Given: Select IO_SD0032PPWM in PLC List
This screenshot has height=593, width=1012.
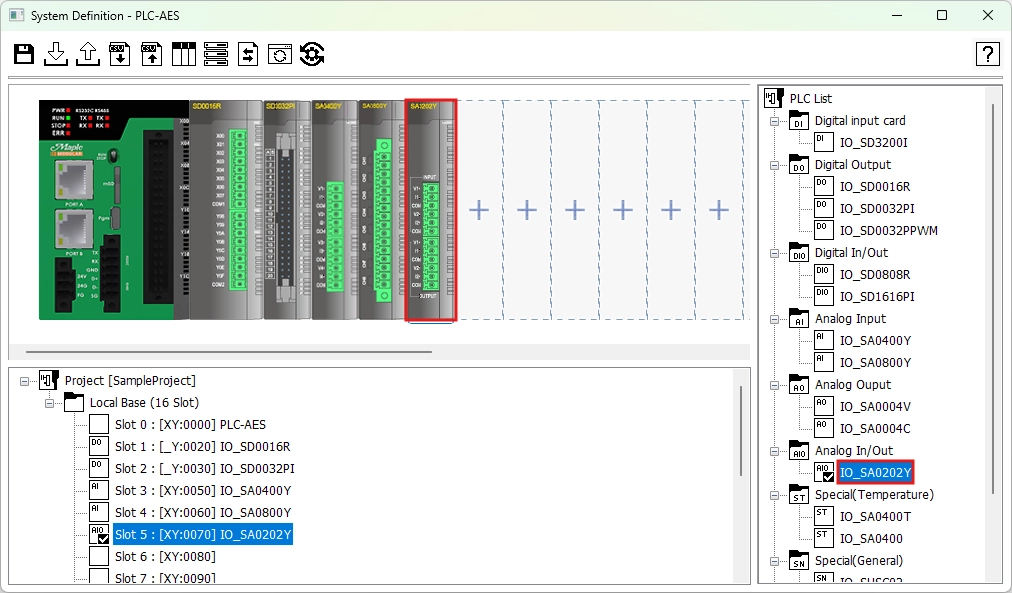Looking at the screenshot, I should pos(889,230).
